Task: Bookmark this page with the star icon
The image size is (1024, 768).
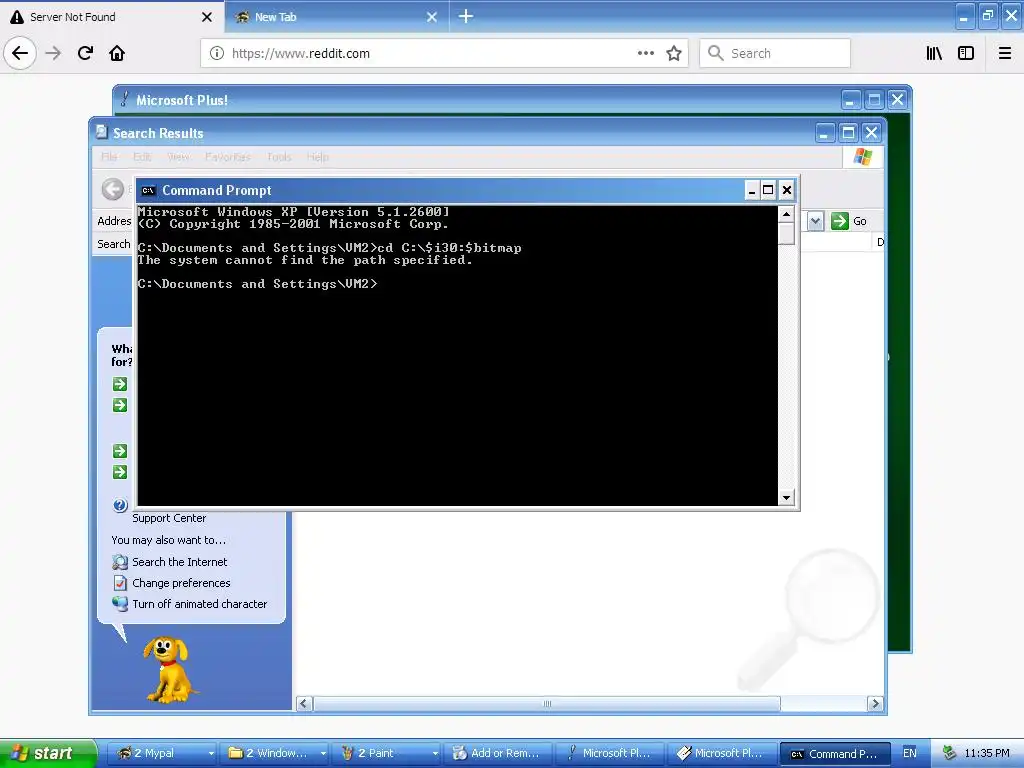Action: pyautogui.click(x=674, y=53)
